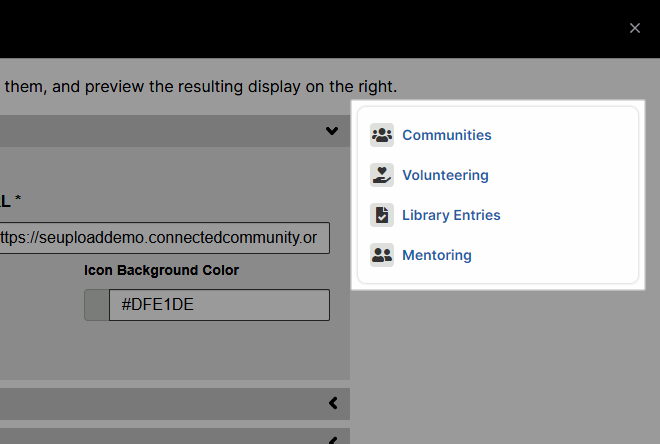Click the instruction text about previewing display
This screenshot has width=660, height=444.
201,87
